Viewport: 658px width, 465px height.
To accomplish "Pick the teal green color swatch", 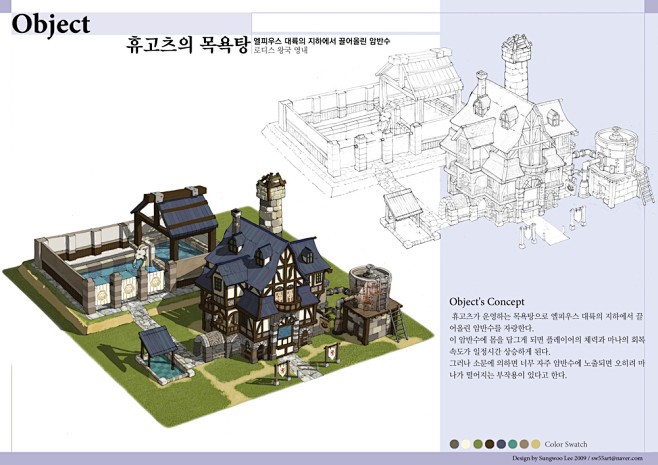I will pyautogui.click(x=512, y=443).
